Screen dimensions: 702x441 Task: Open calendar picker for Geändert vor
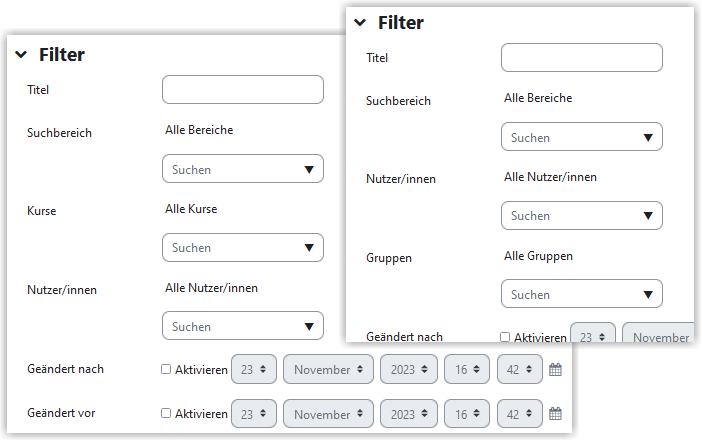click(x=555, y=413)
